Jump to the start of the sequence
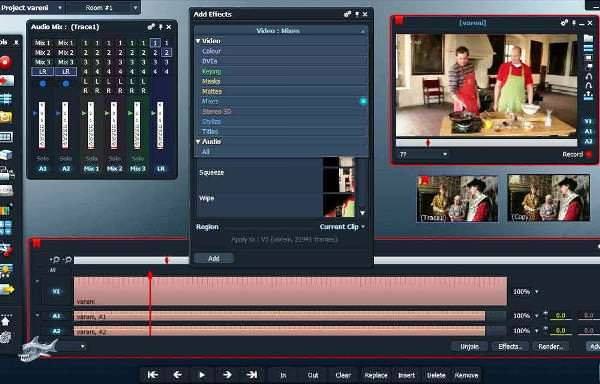 [153, 375]
